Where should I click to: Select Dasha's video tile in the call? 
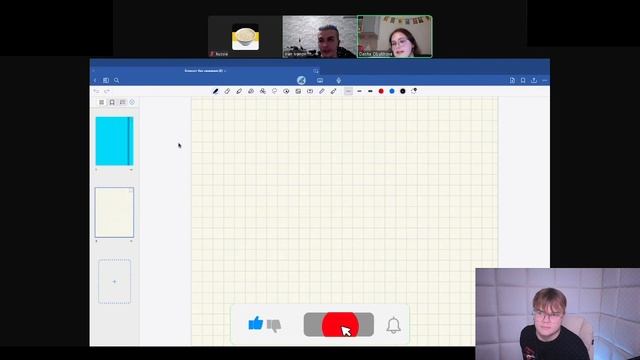[x=394, y=36]
